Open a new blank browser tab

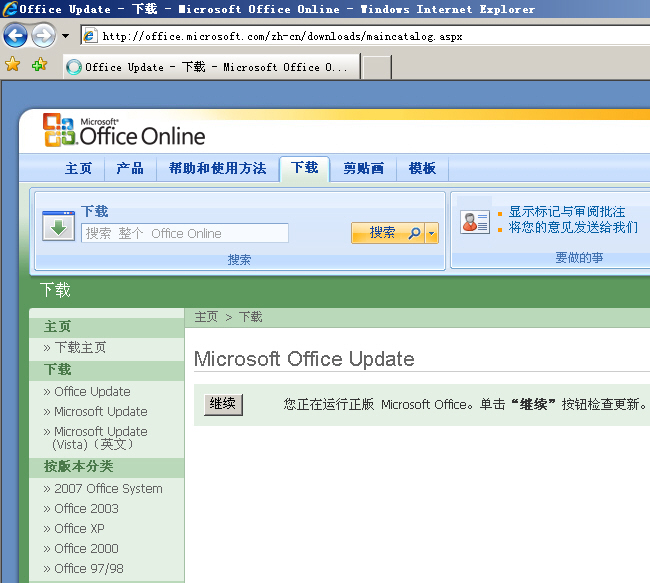pos(376,67)
